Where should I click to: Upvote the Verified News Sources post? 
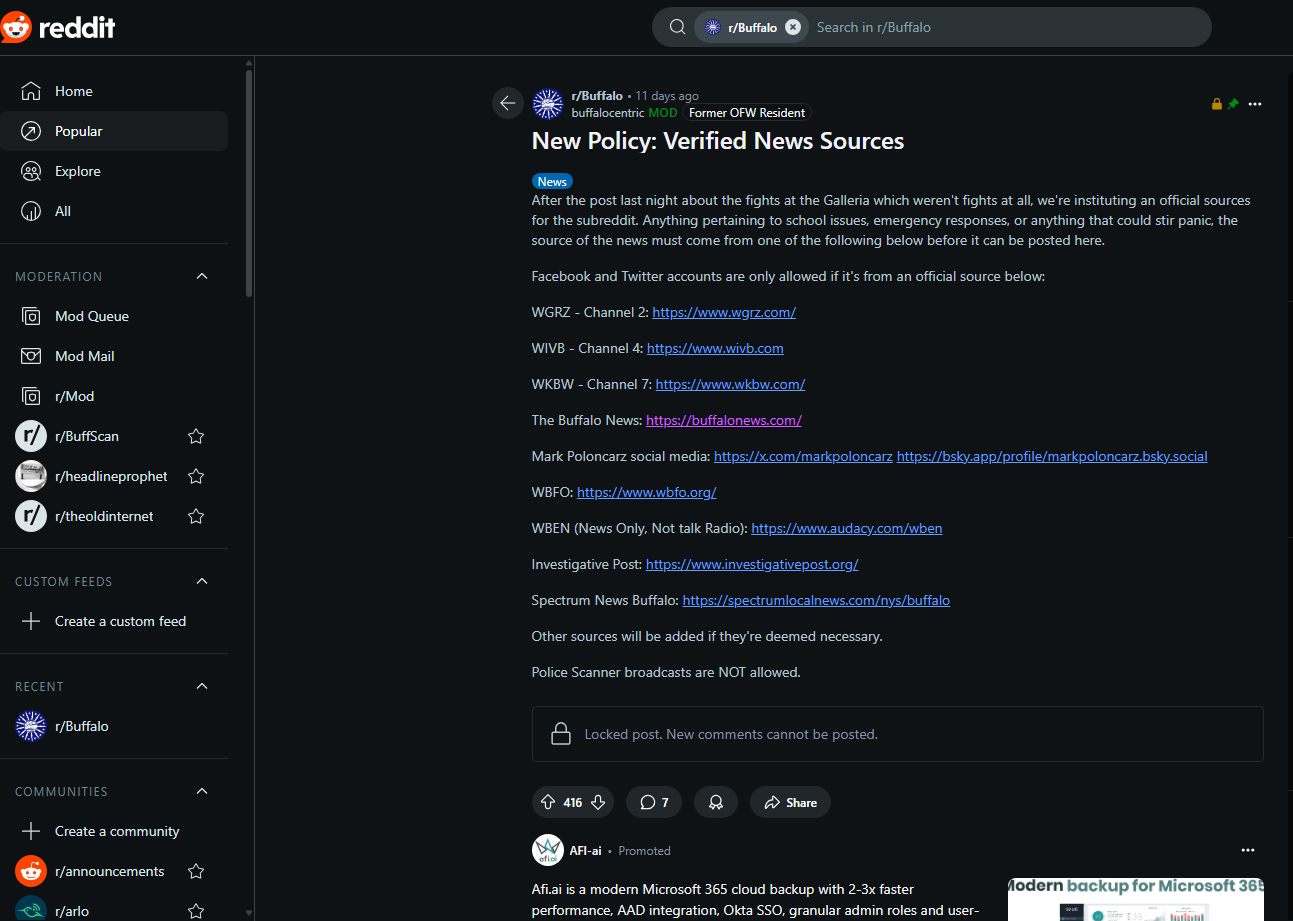coord(547,802)
